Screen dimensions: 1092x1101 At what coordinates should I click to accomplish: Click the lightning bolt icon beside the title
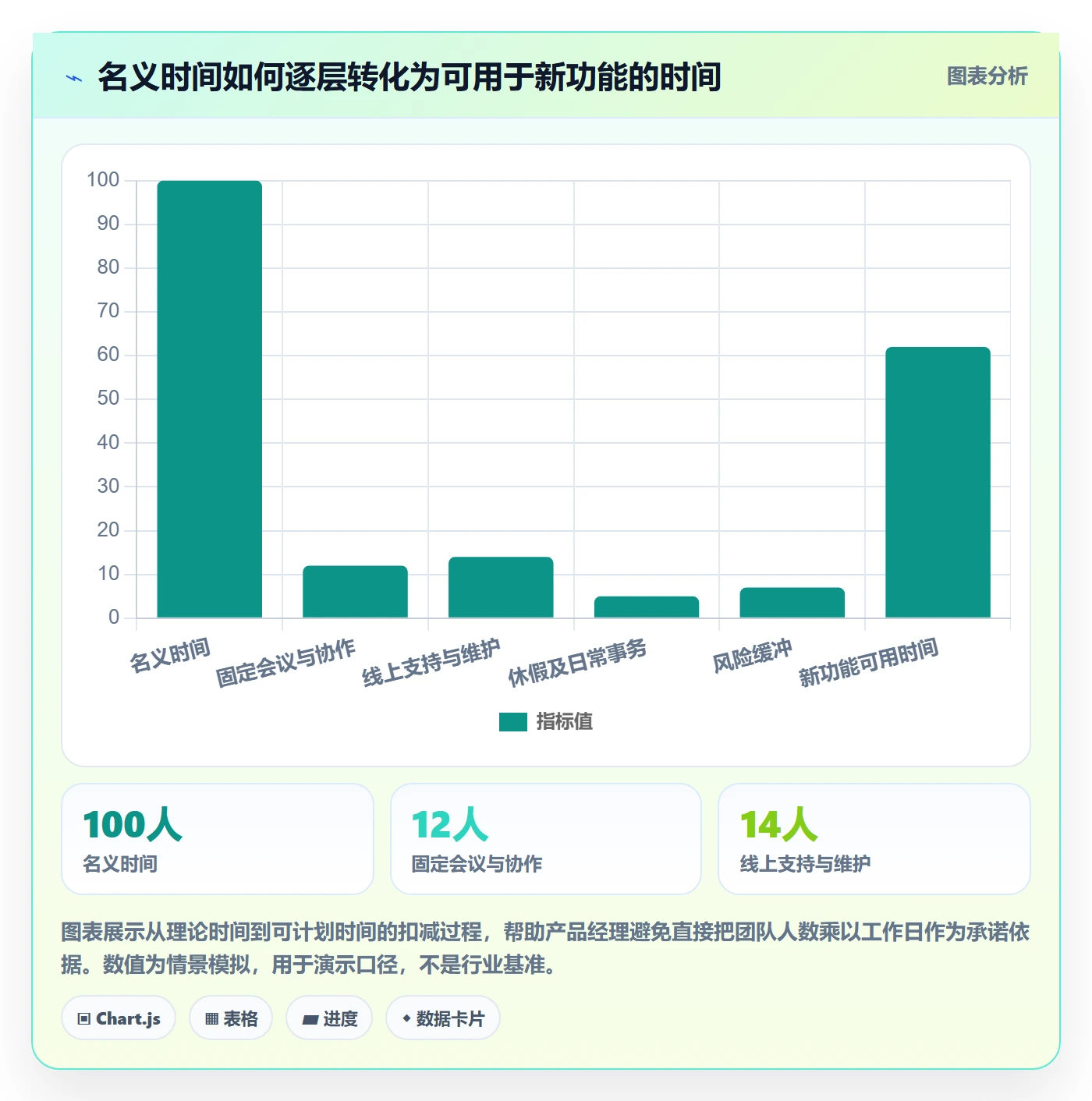(74, 78)
